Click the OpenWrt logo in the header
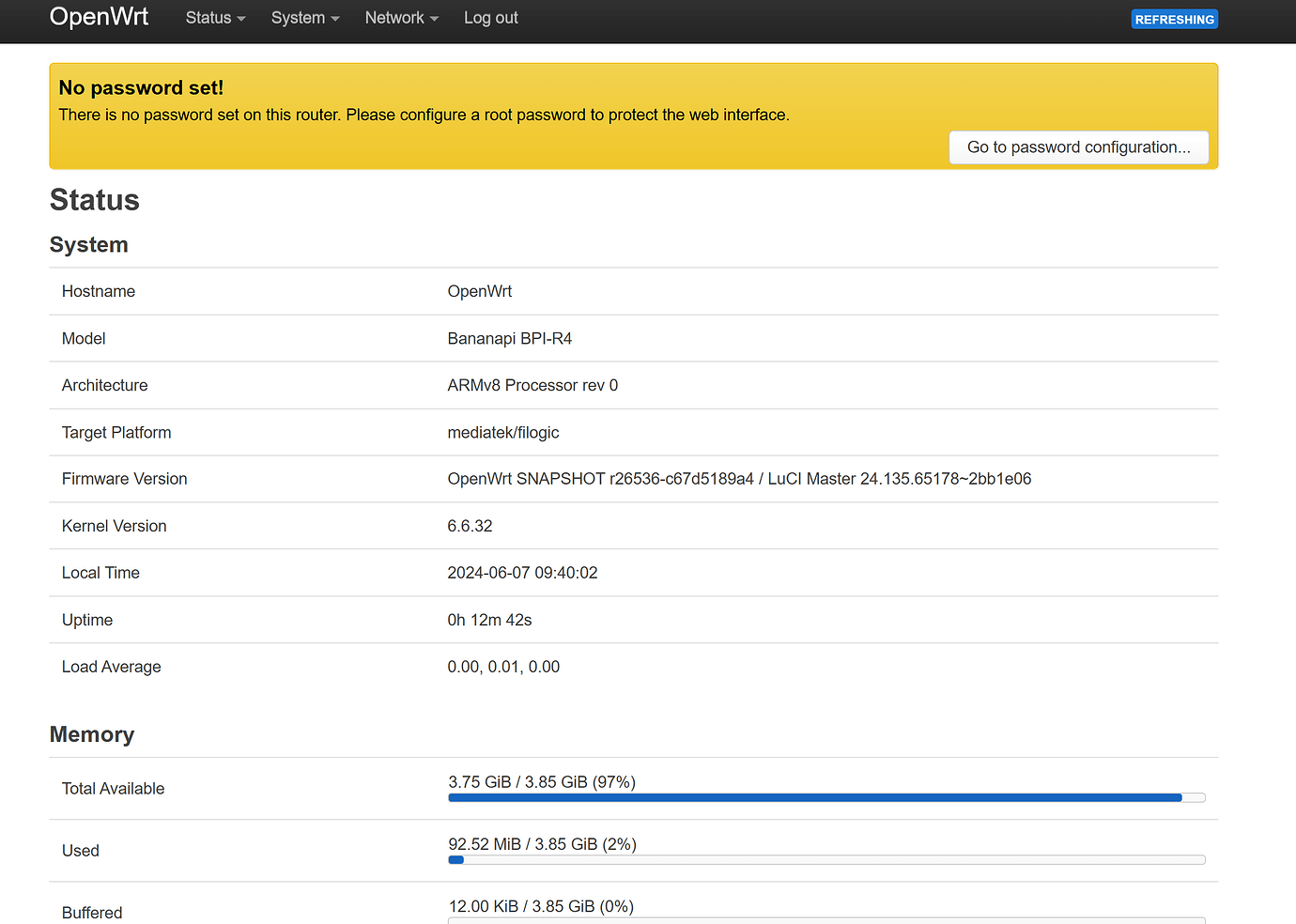The width and height of the screenshot is (1296, 924). coord(99,17)
